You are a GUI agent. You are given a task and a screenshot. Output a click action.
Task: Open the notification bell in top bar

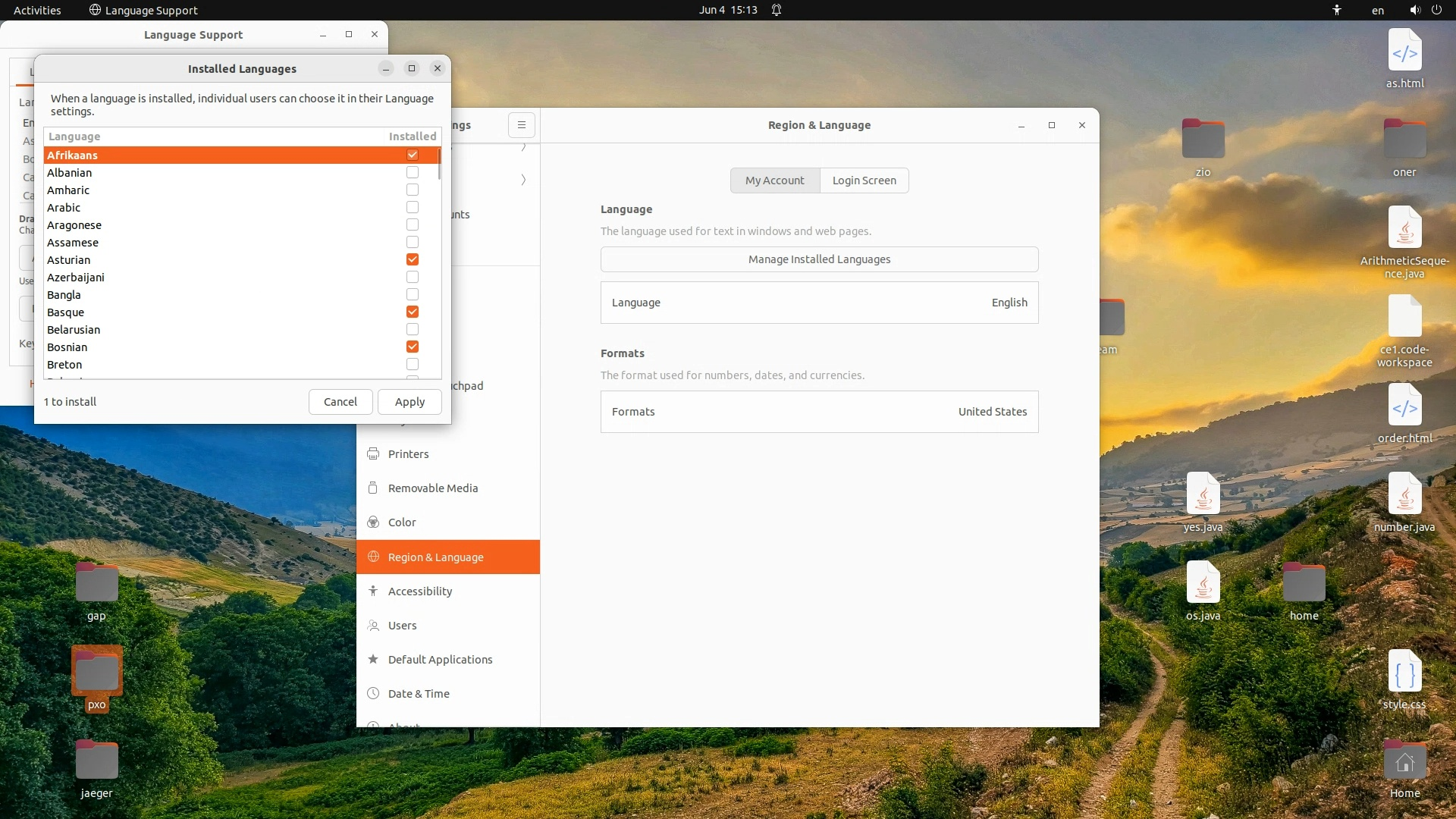coord(777,10)
